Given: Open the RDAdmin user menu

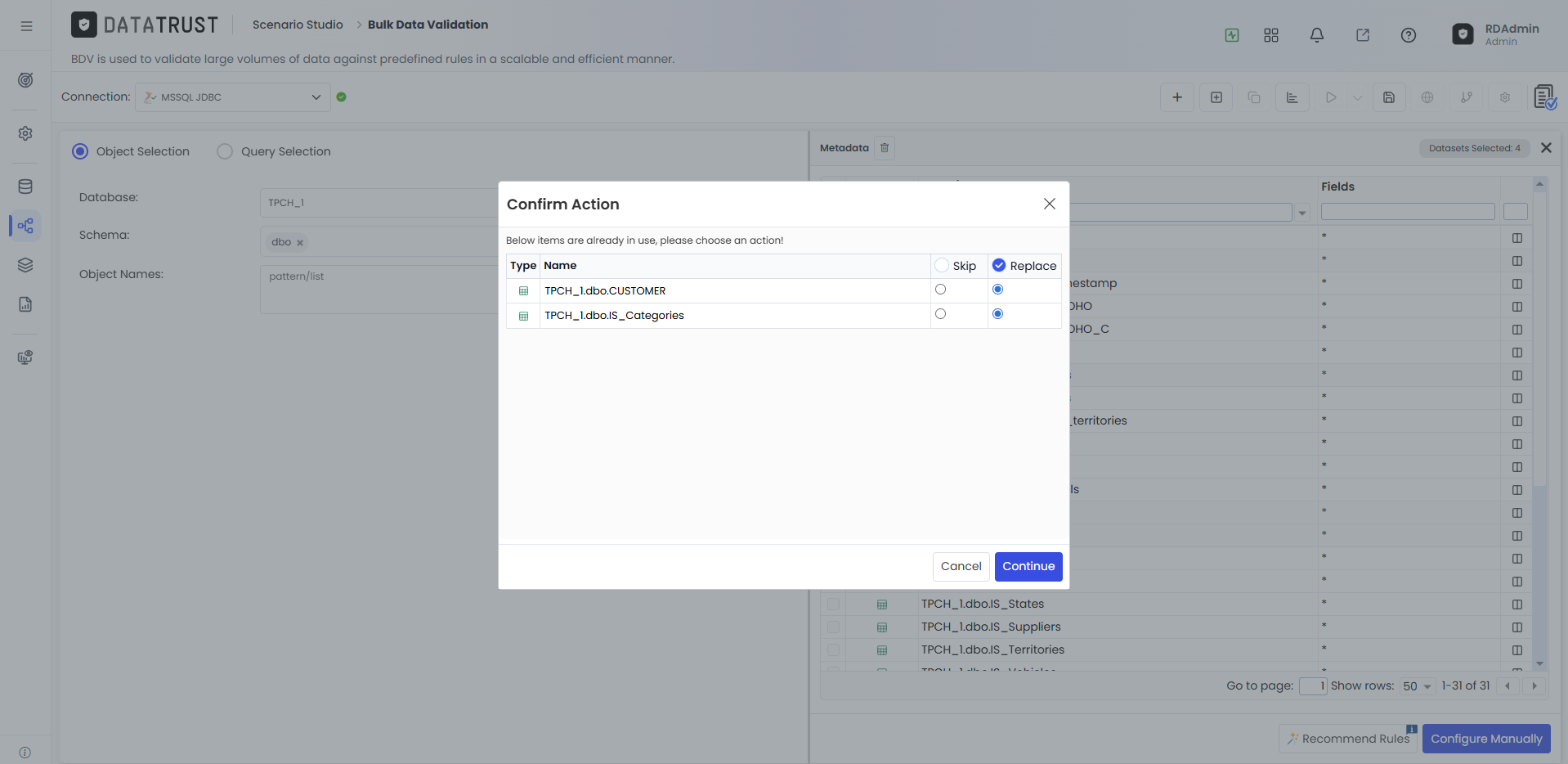Looking at the screenshot, I should [x=1496, y=34].
